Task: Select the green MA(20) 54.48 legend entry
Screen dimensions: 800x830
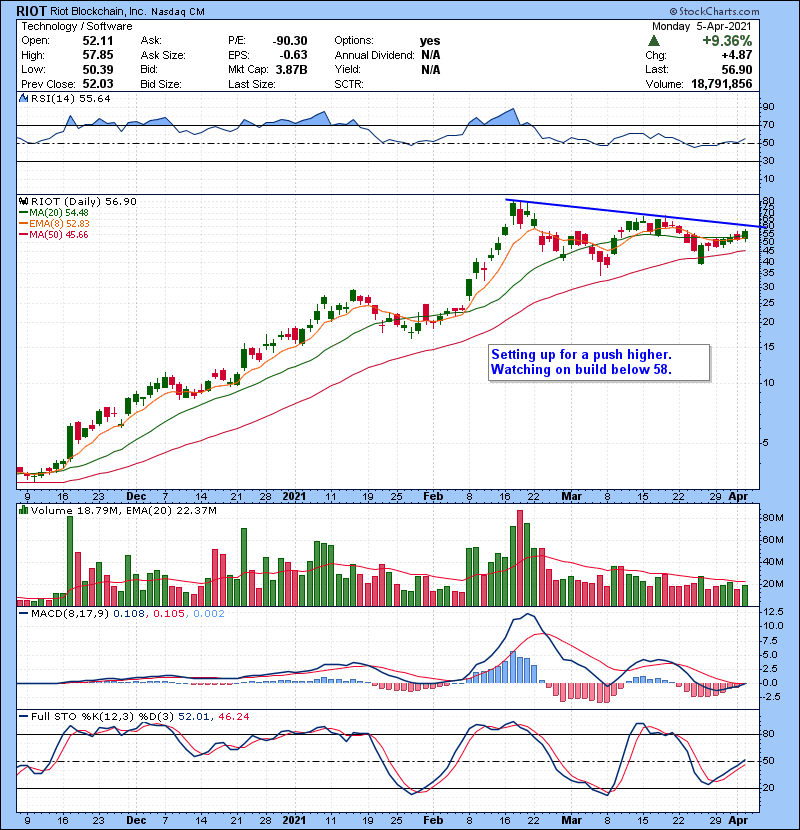Action: tap(54, 213)
